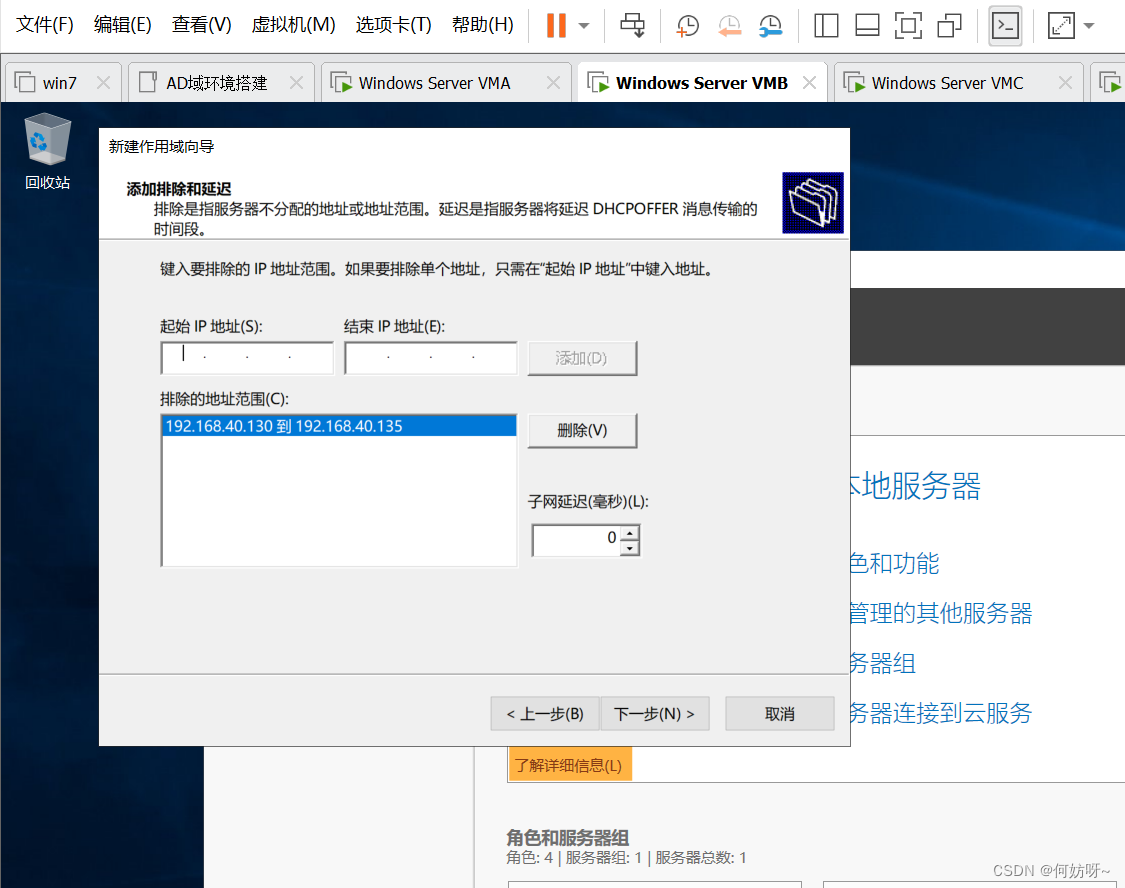Open the snapshot manager wrench icon
Screen dimensions: 1125x888
click(x=770, y=26)
